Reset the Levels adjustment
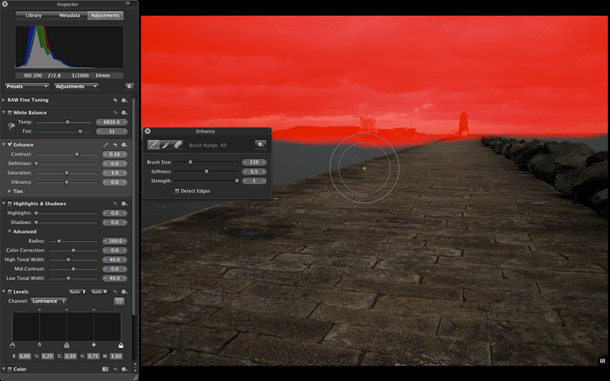Screen dimensions: 610x381 point(115,291)
